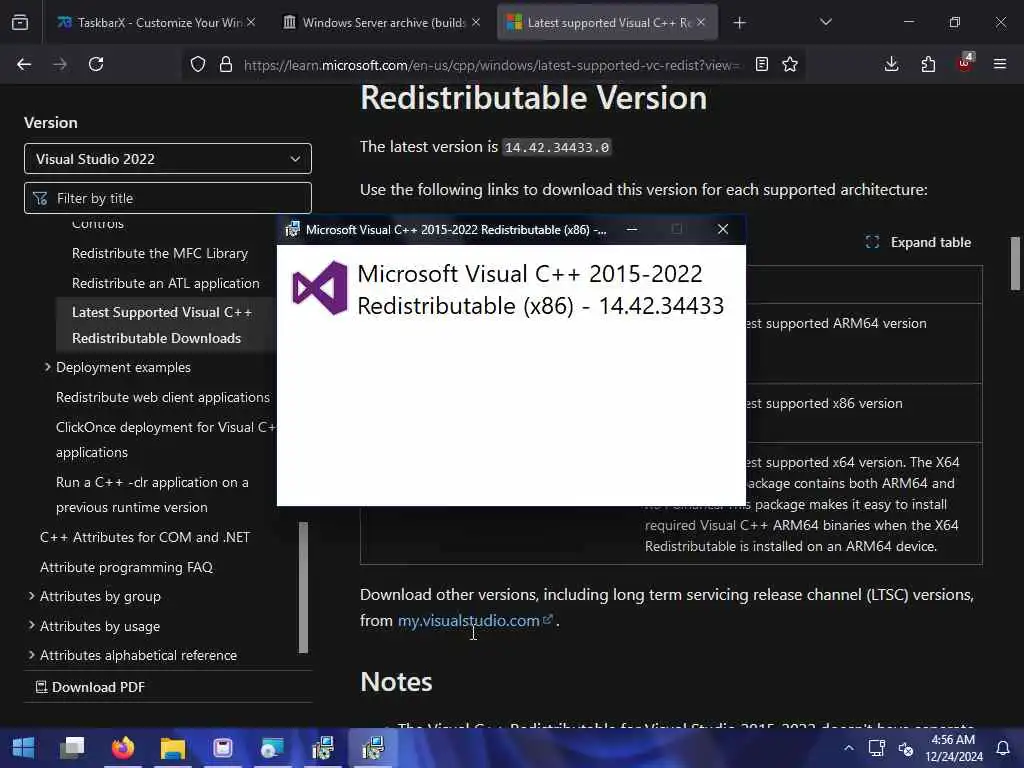Open the extensions puzzle icon
This screenshot has width=1024, height=768.
[928, 64]
